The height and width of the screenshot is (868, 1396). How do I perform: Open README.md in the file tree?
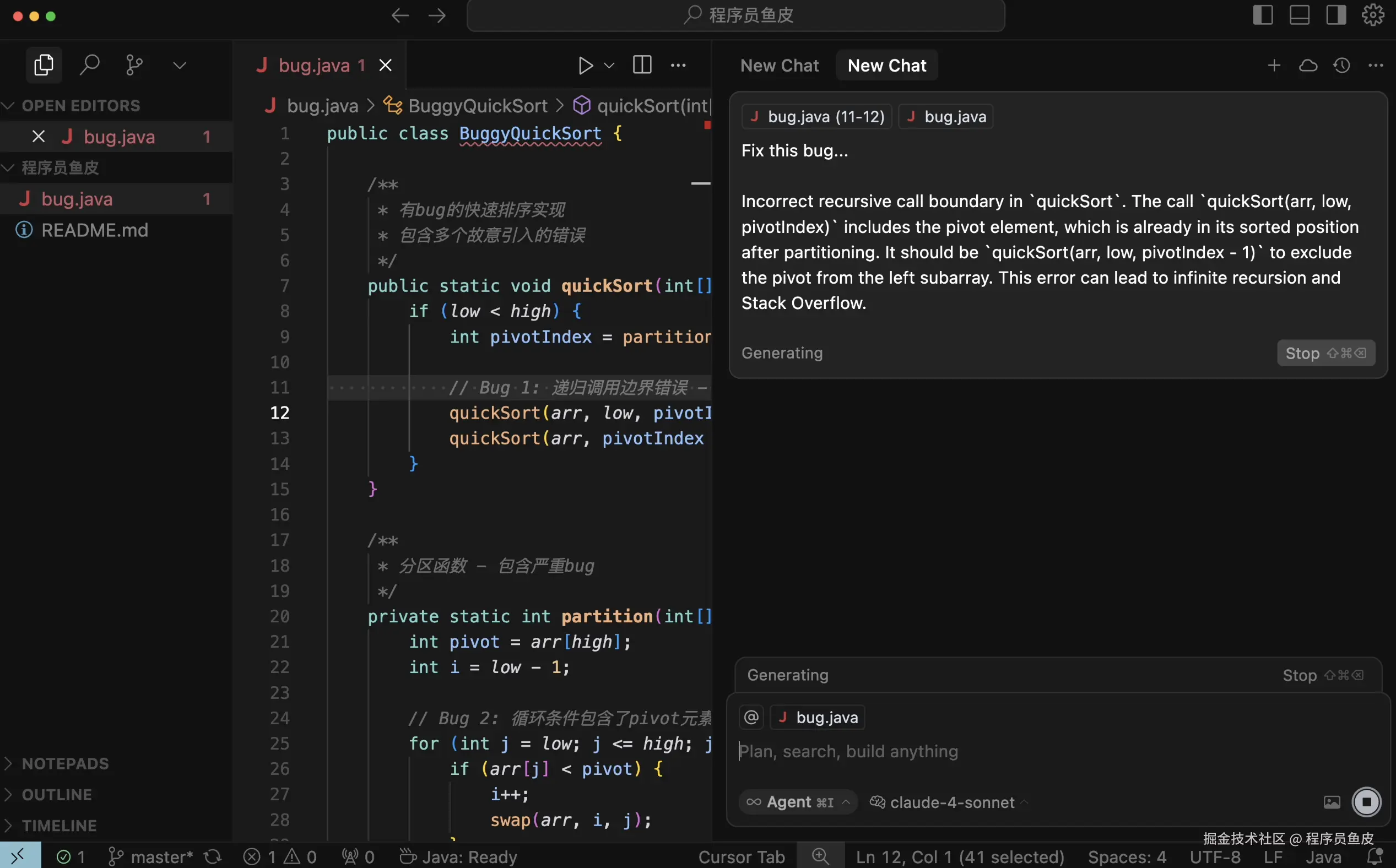[x=94, y=230]
